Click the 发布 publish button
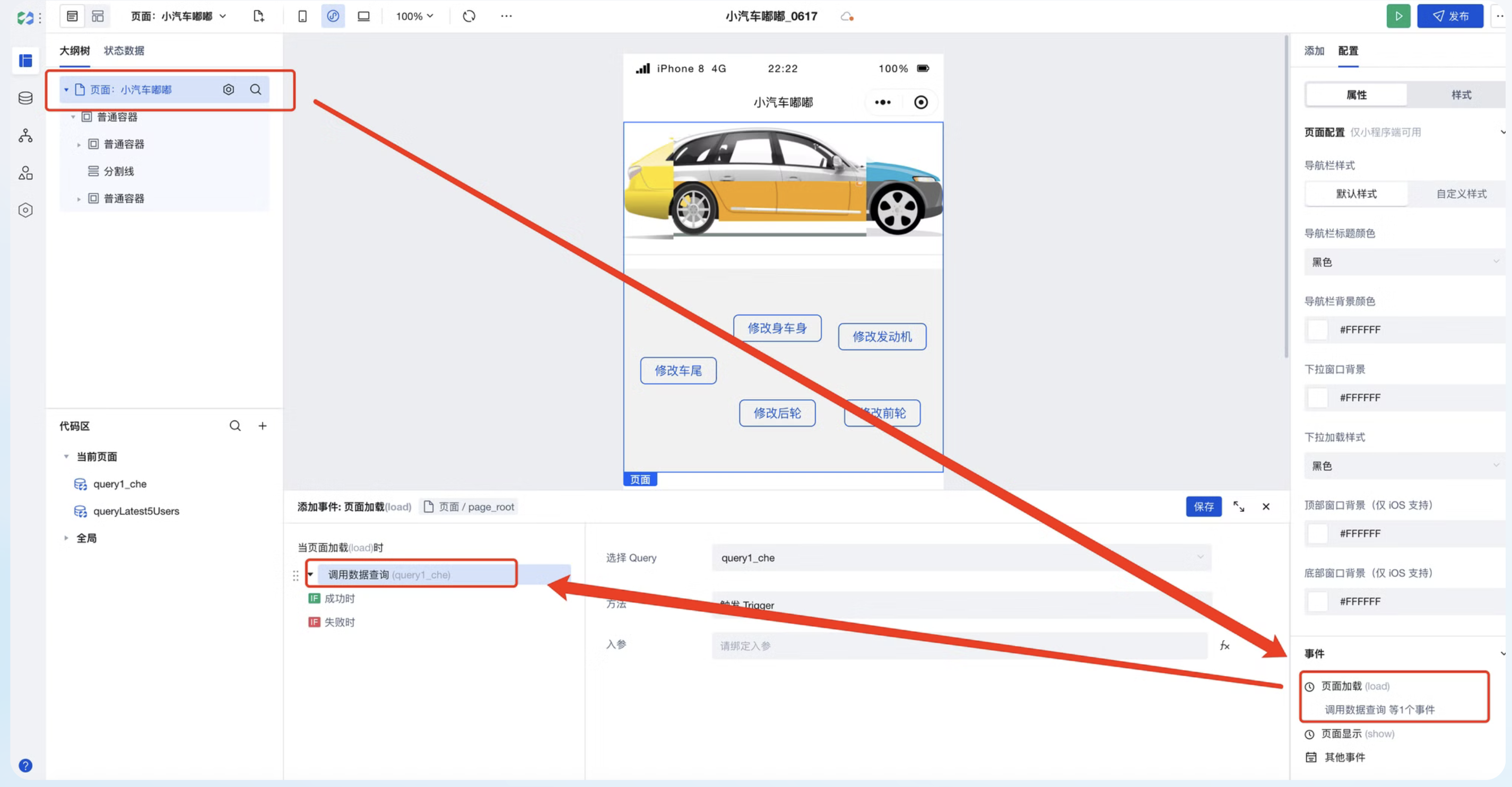Screen dimensions: 1512x787 (1449, 16)
